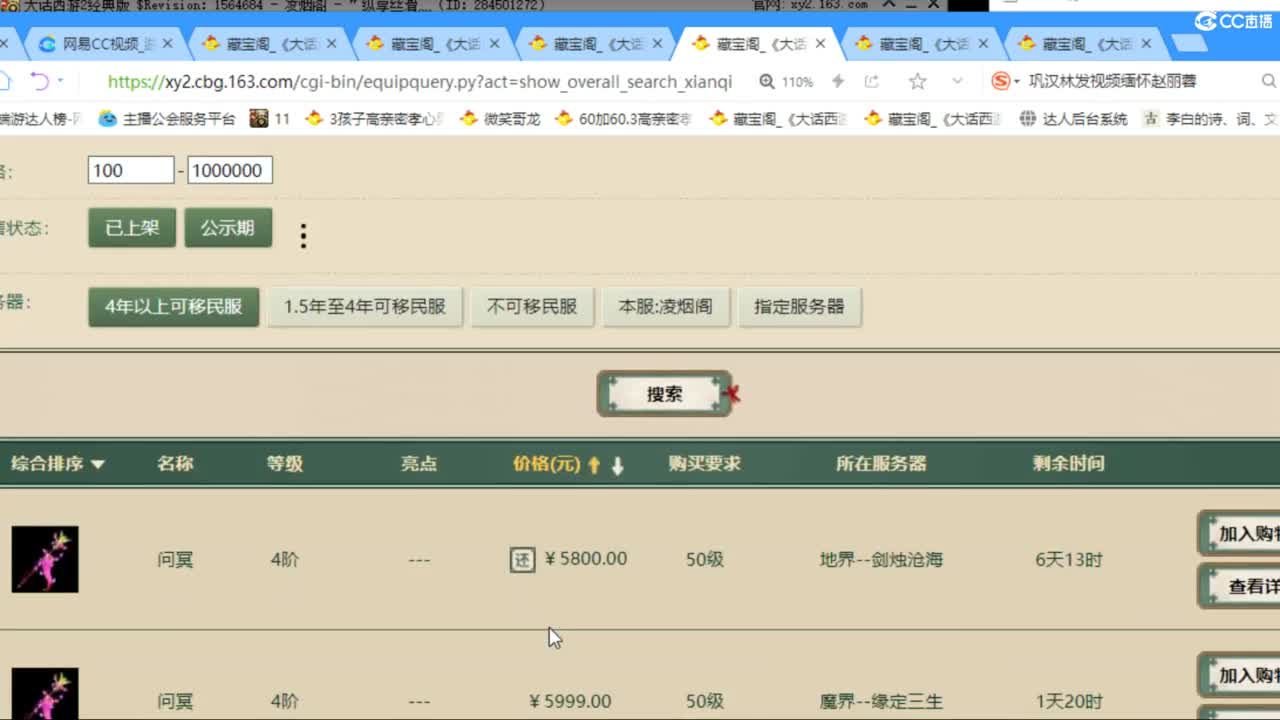
Task: Click the server name 魔界--缘定三生
Action: coord(881,702)
